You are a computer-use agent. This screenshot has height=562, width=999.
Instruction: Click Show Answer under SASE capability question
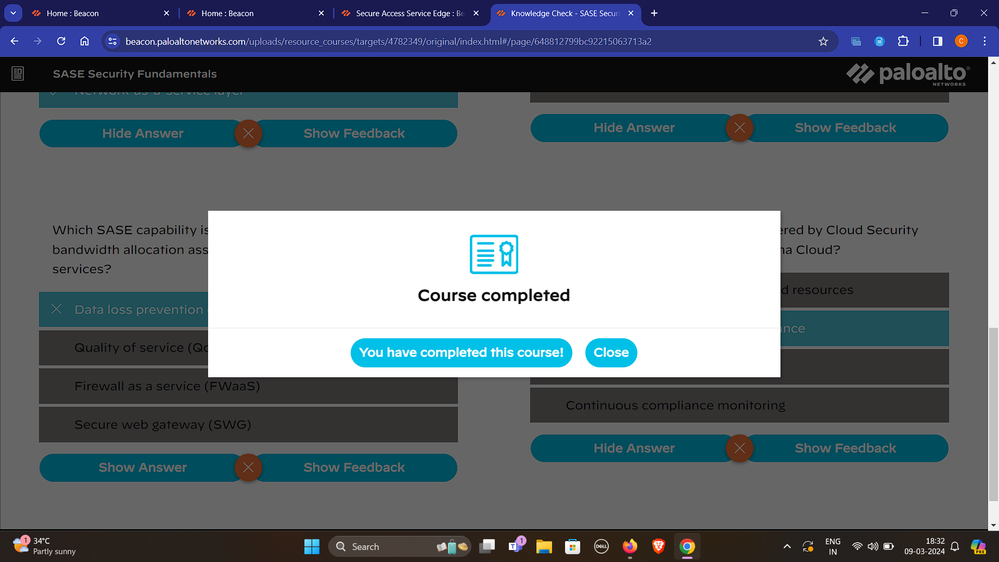click(142, 467)
